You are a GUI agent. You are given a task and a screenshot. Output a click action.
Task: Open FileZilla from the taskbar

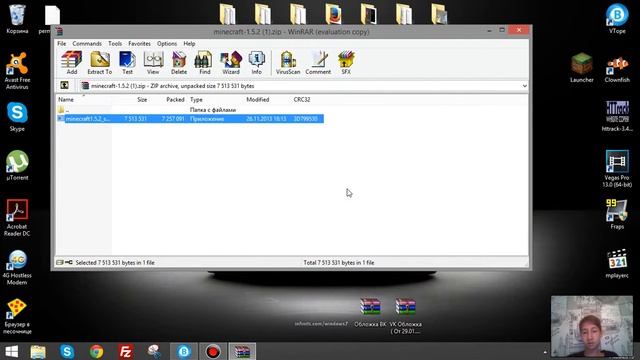coord(126,351)
